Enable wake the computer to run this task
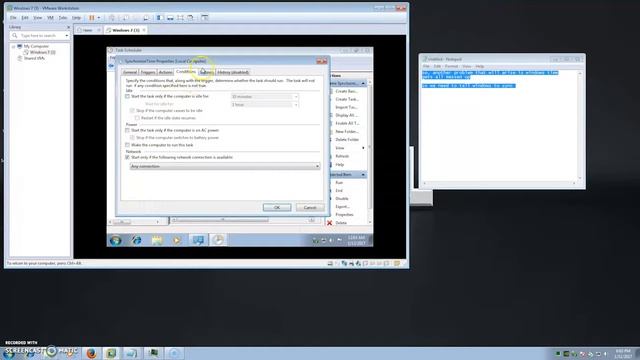640x360 pixels. [127, 145]
